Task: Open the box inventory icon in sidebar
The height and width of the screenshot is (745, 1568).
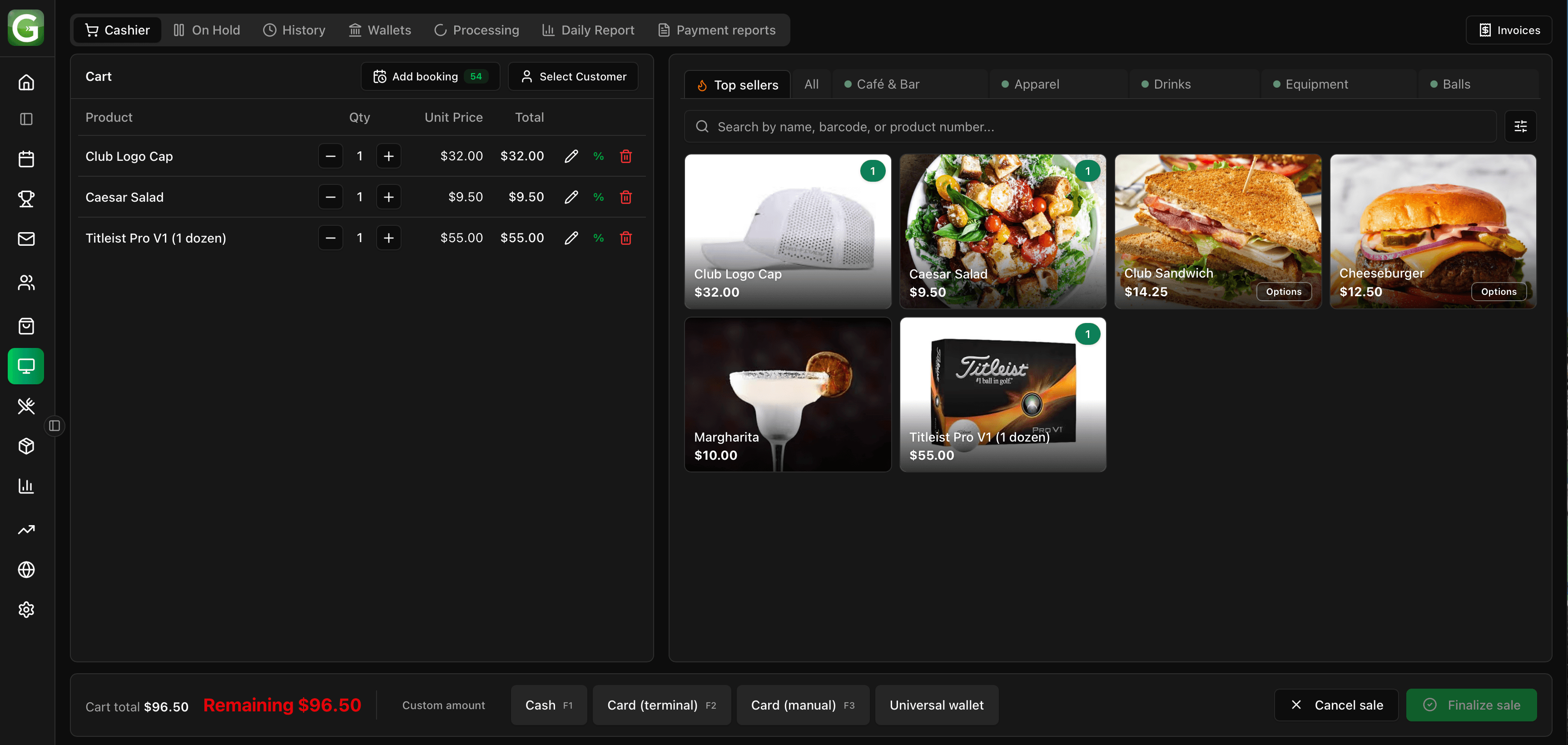Action: point(26,446)
